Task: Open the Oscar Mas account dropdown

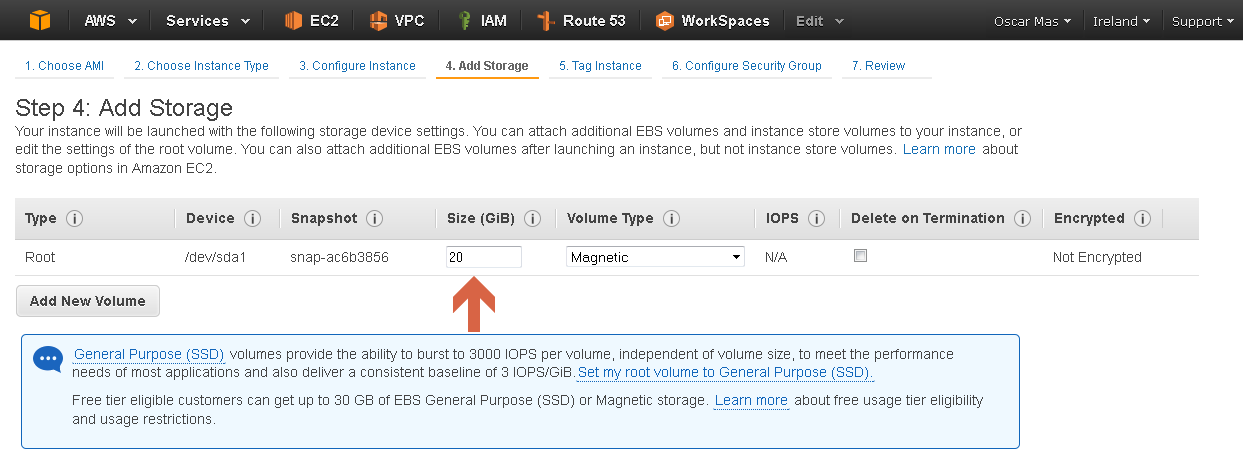Action: pyautogui.click(x=1033, y=21)
